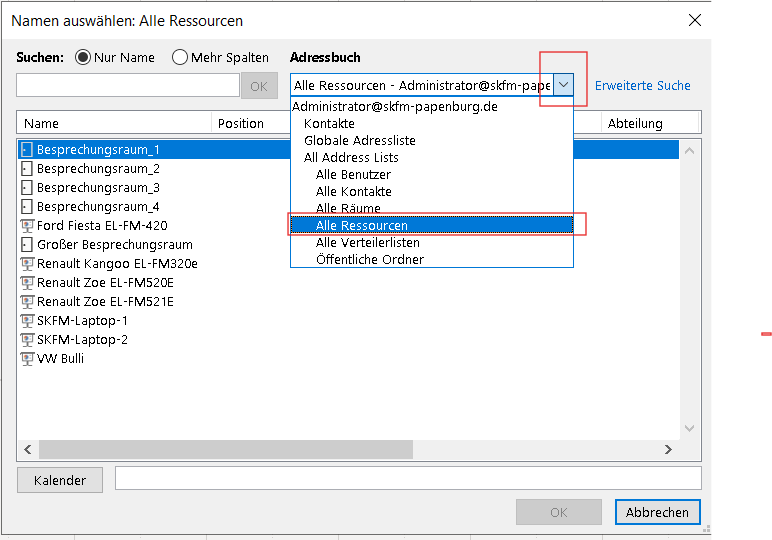Click the Kalender button
This screenshot has width=772, height=540.
(60, 481)
